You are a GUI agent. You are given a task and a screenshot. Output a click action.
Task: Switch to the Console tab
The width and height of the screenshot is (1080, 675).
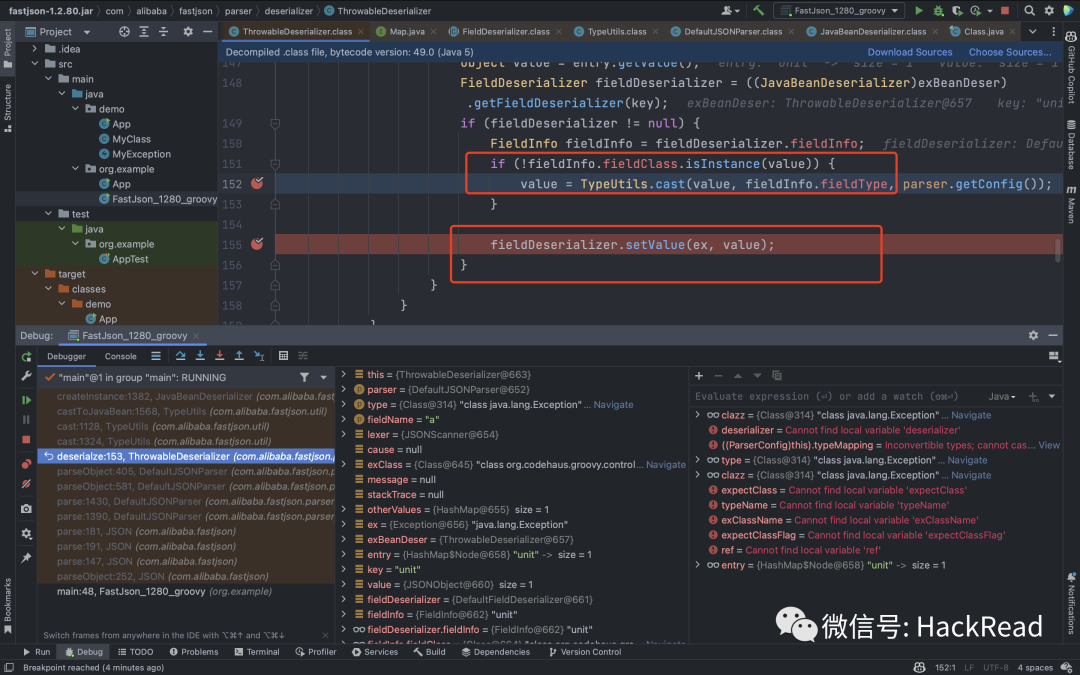120,356
